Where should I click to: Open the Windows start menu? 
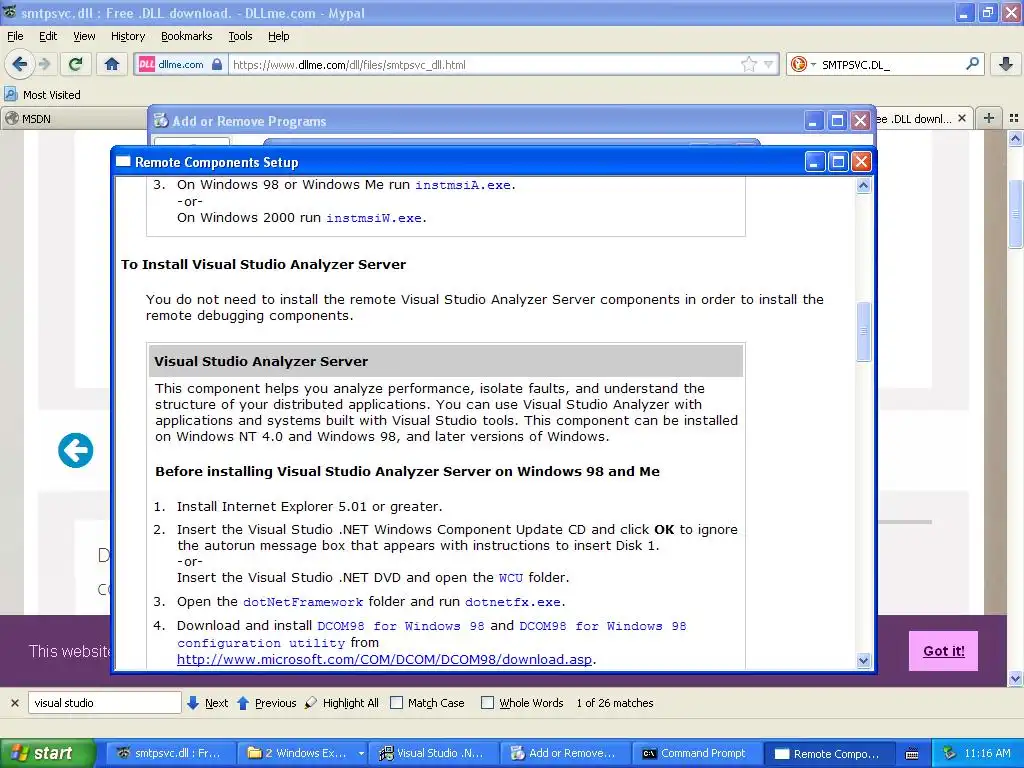click(x=47, y=753)
